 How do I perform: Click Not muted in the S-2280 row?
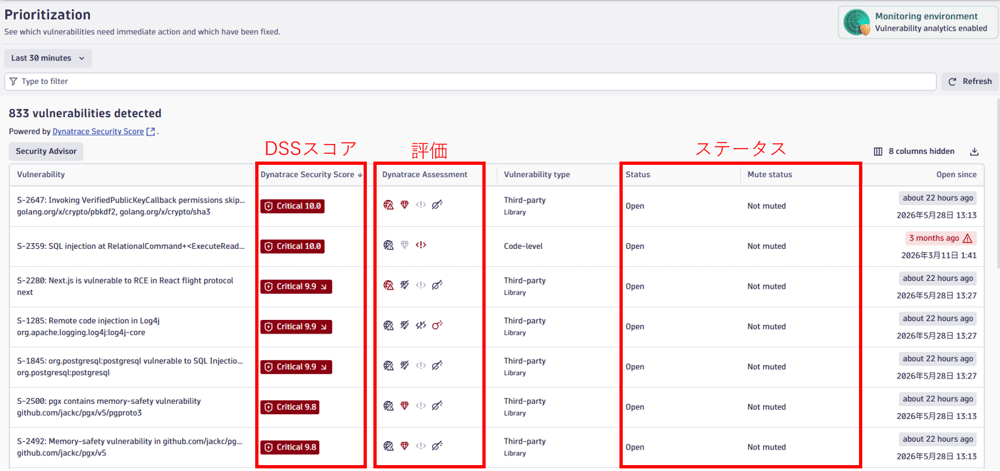767,286
